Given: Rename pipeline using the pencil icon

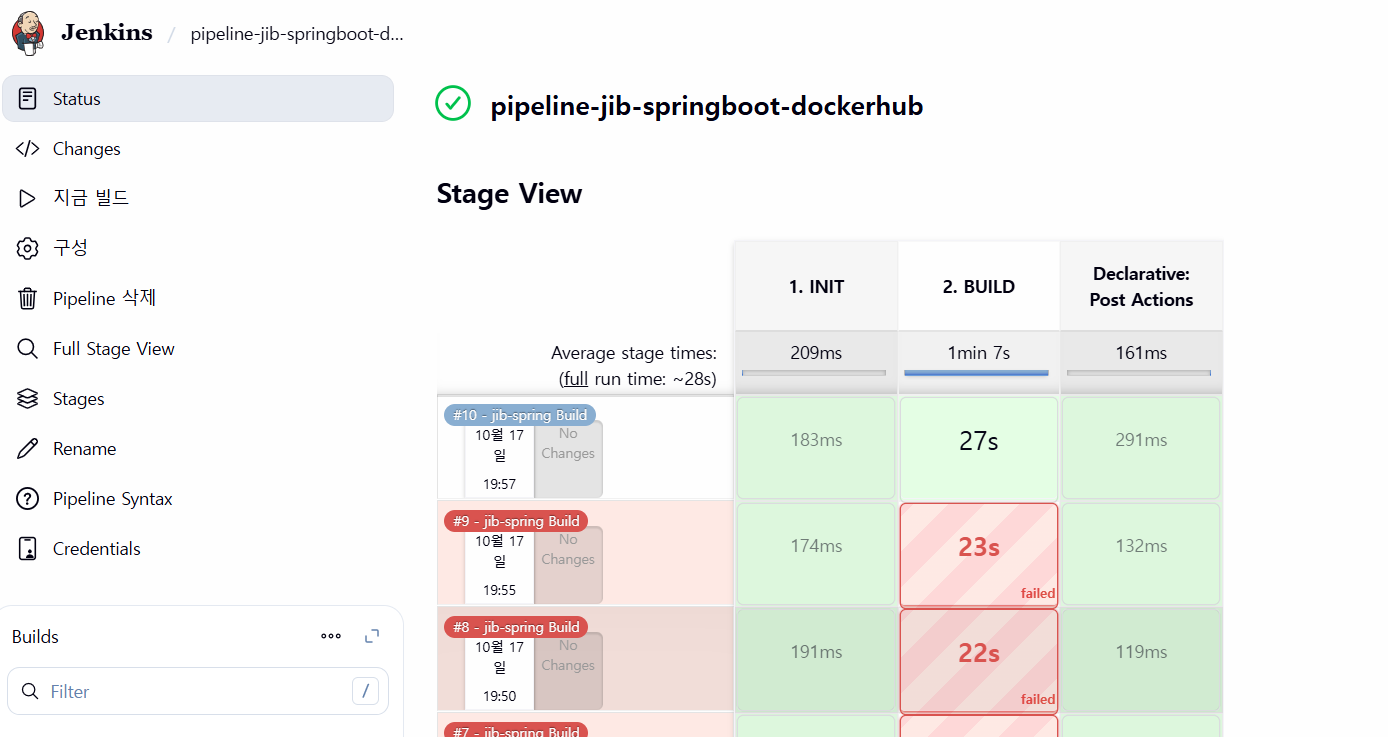Looking at the screenshot, I should [28, 449].
